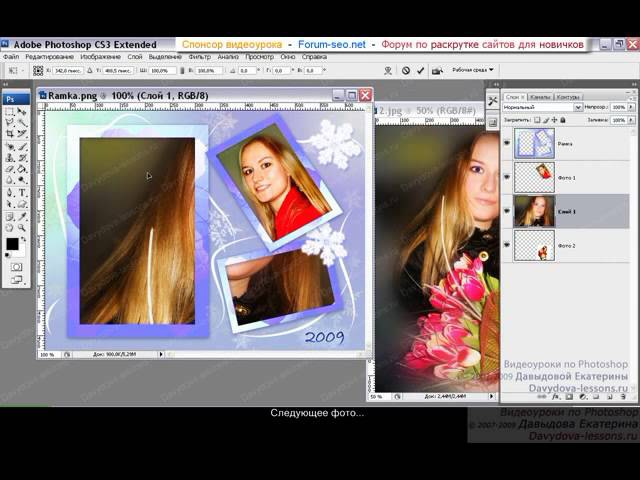Viewport: 640px width, 480px height.
Task: Hide the Рамка layer
Action: pyautogui.click(x=507, y=143)
